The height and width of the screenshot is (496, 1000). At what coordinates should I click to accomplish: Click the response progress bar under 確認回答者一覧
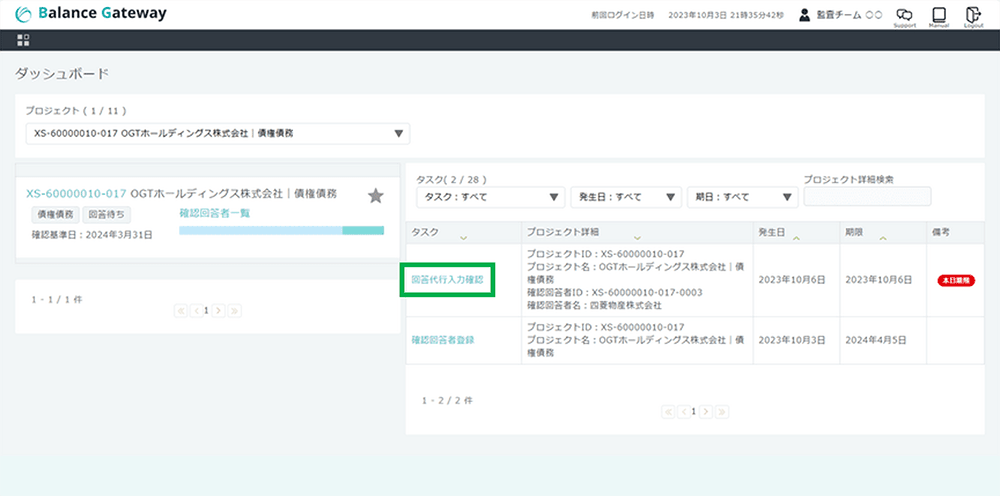coord(281,230)
